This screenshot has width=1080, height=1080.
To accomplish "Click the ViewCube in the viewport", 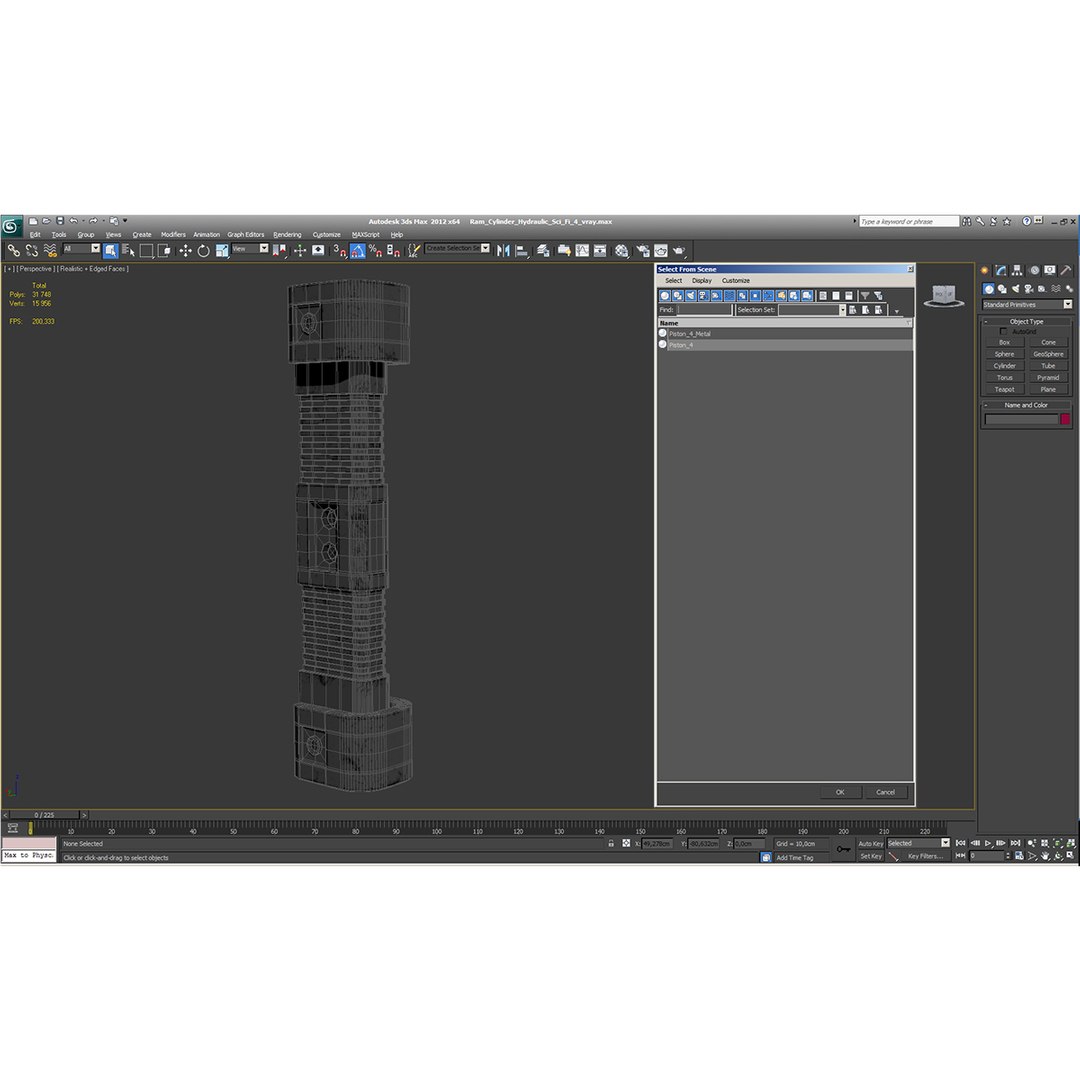I will (x=943, y=295).
